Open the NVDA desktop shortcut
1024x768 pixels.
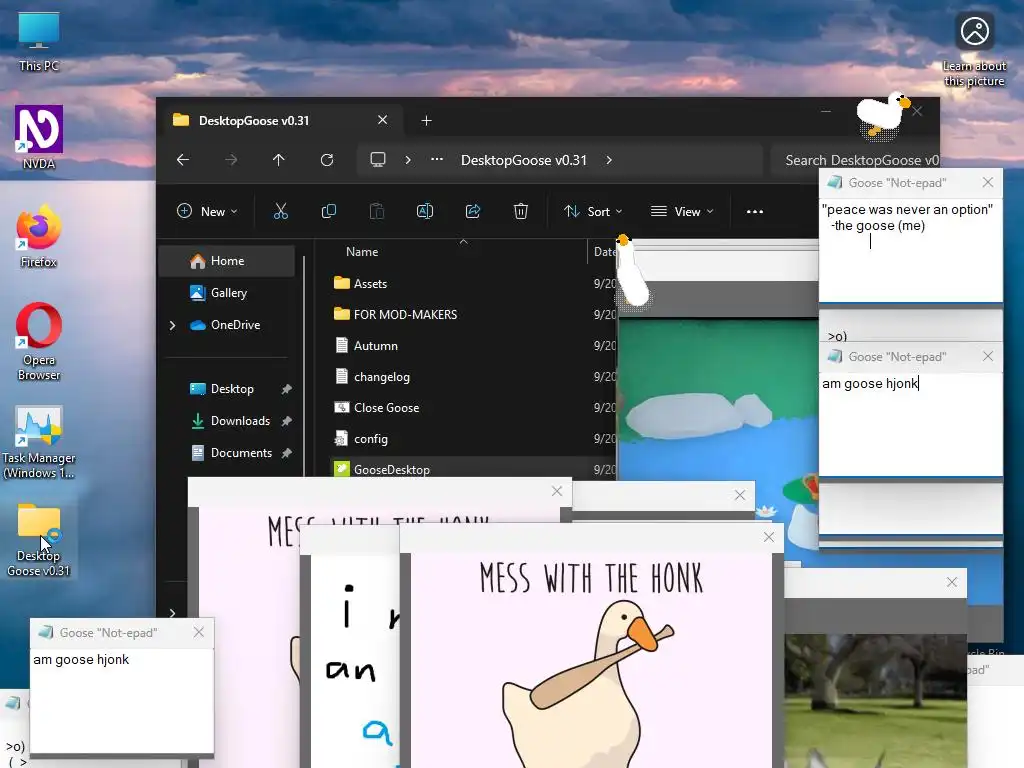[39, 137]
